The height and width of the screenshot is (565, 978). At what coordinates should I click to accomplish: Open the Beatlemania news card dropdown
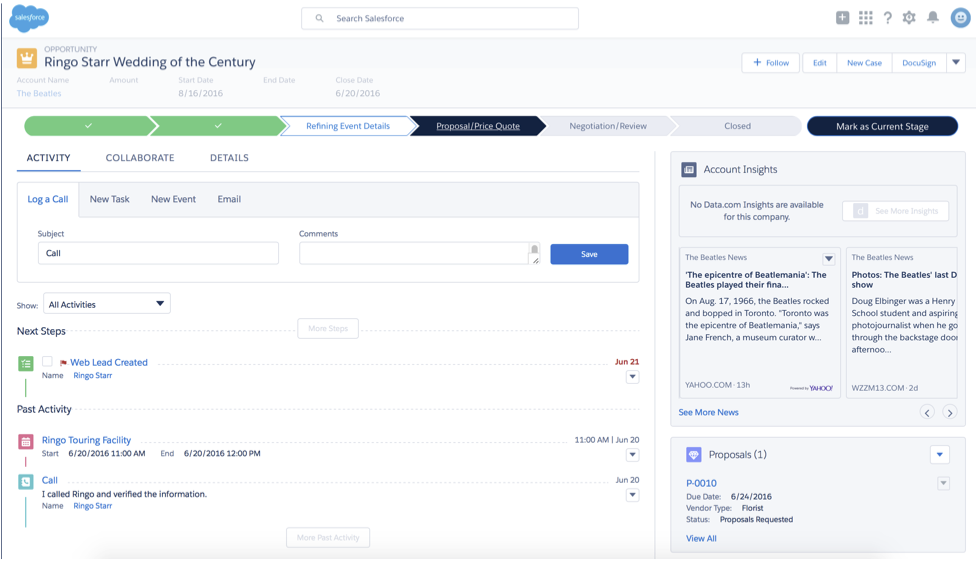pyautogui.click(x=828, y=258)
